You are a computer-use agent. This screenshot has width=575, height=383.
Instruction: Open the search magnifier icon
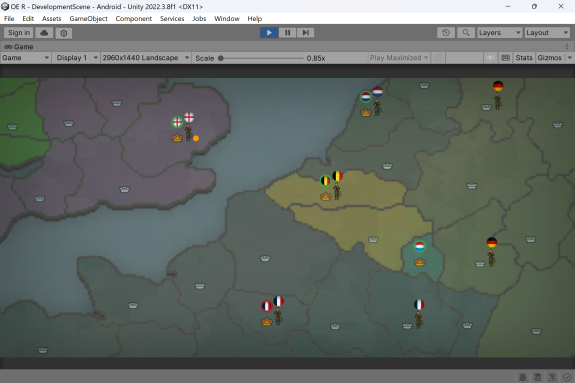point(466,33)
